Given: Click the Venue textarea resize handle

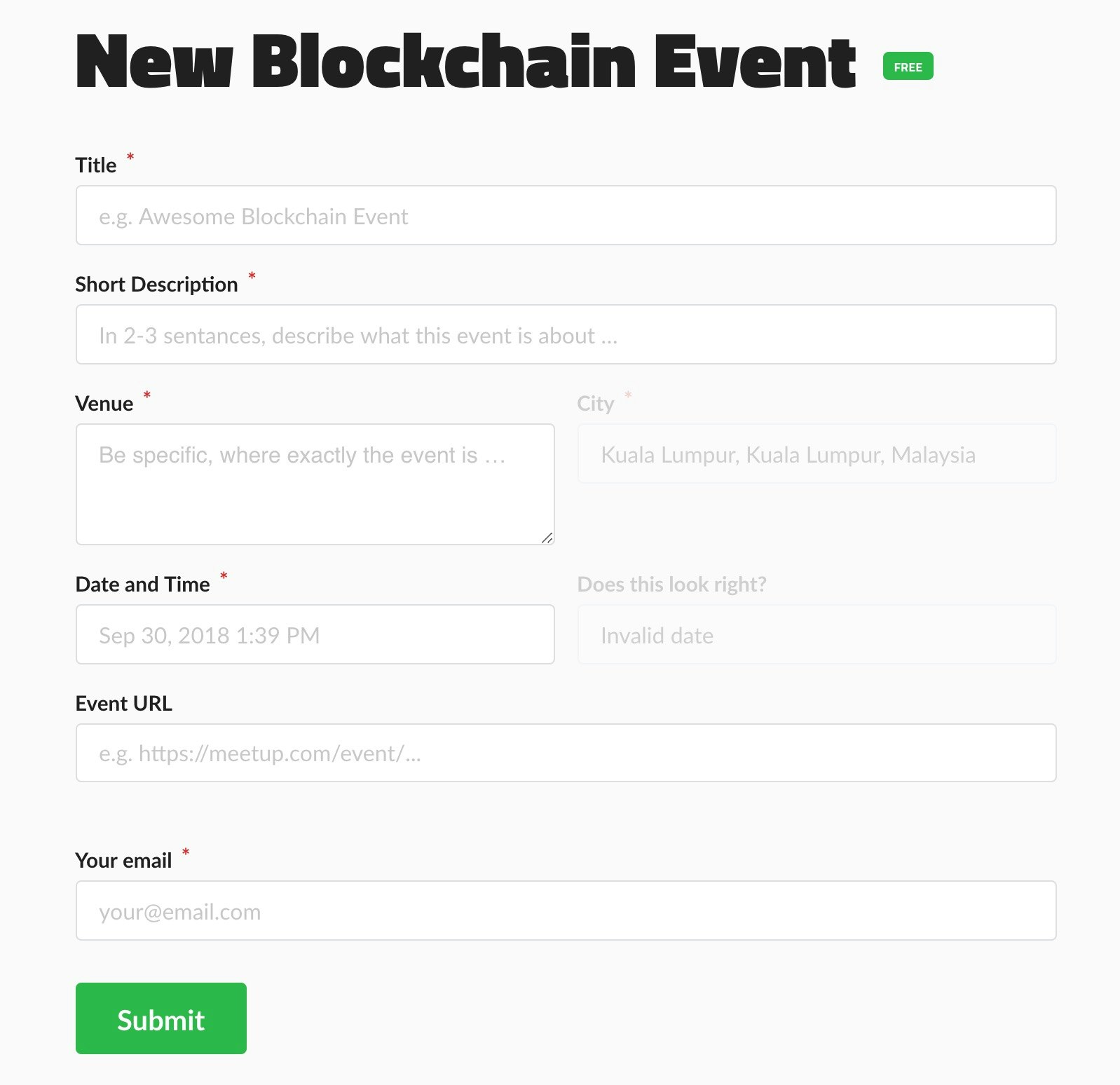Looking at the screenshot, I should 547,538.
